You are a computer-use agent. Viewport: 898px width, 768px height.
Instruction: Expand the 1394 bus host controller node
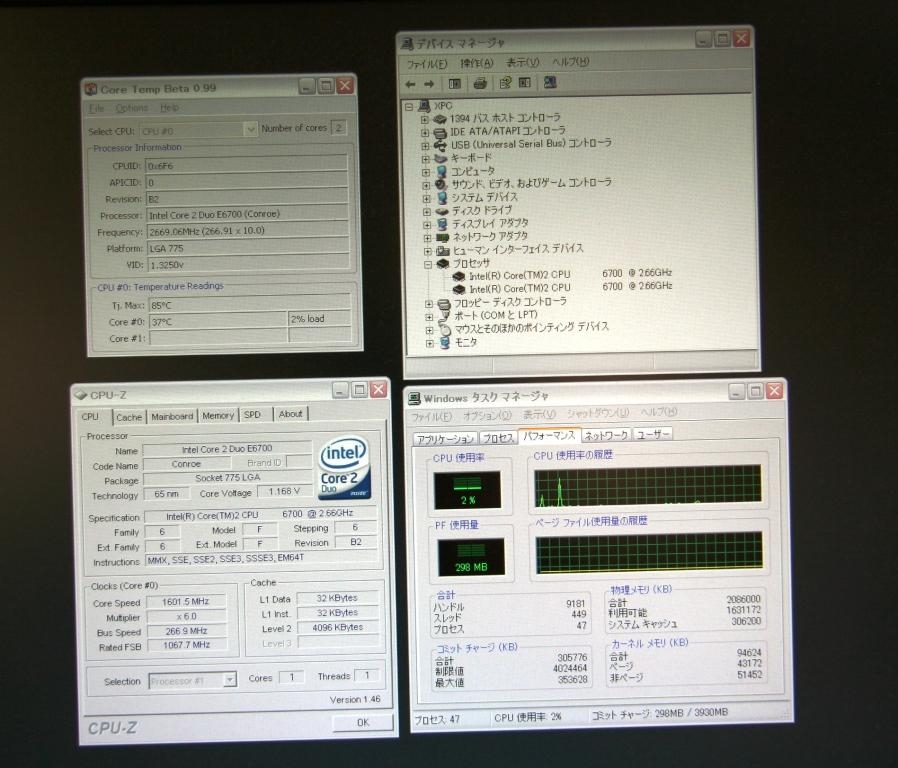(x=424, y=120)
